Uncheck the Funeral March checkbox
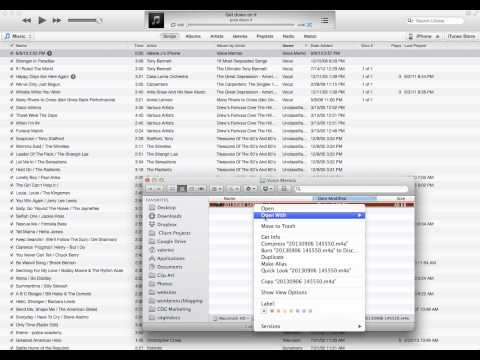 [x=12, y=131]
